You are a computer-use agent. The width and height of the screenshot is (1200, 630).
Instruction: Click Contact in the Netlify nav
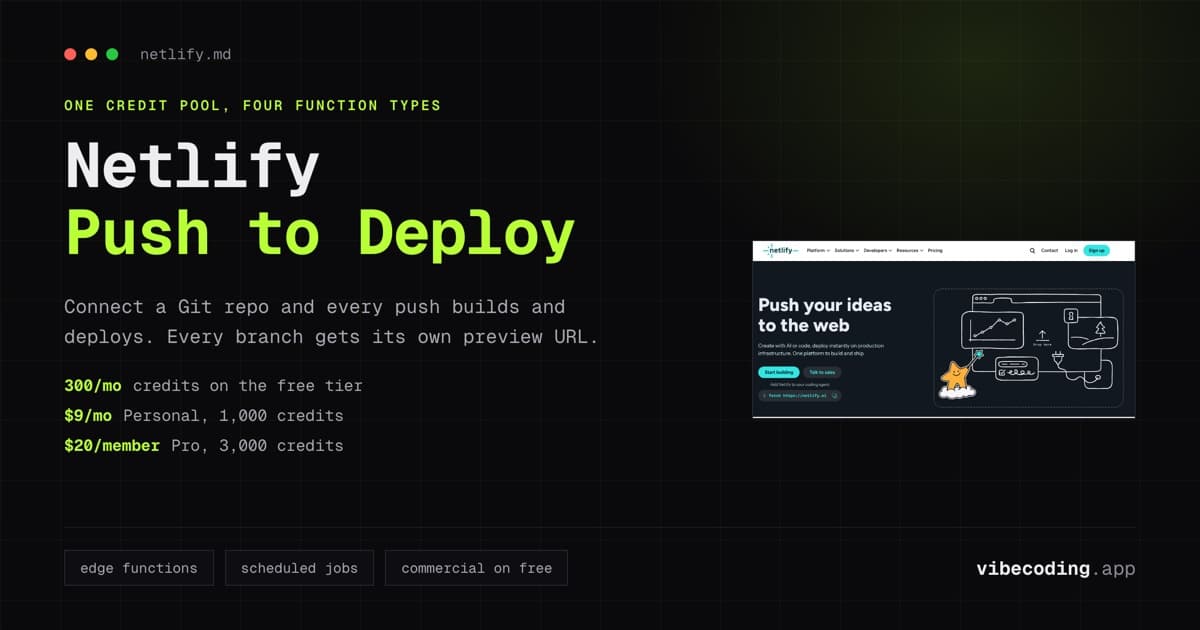tap(1049, 250)
